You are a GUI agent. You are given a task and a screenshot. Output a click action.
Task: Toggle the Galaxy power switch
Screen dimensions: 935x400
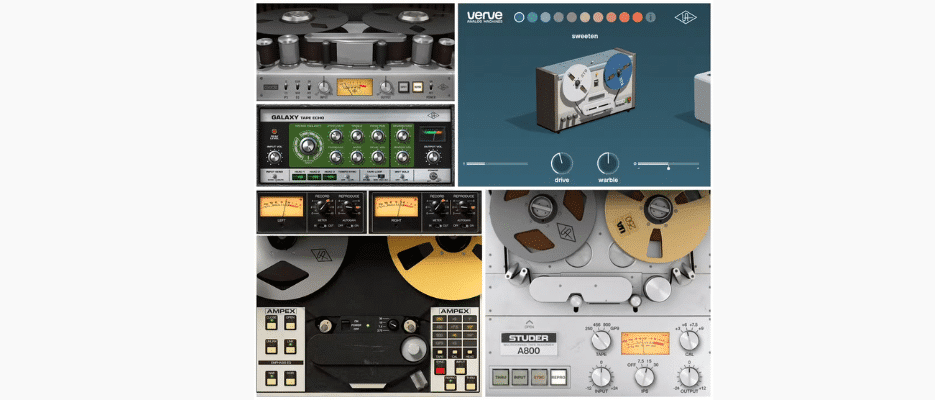tap(434, 176)
